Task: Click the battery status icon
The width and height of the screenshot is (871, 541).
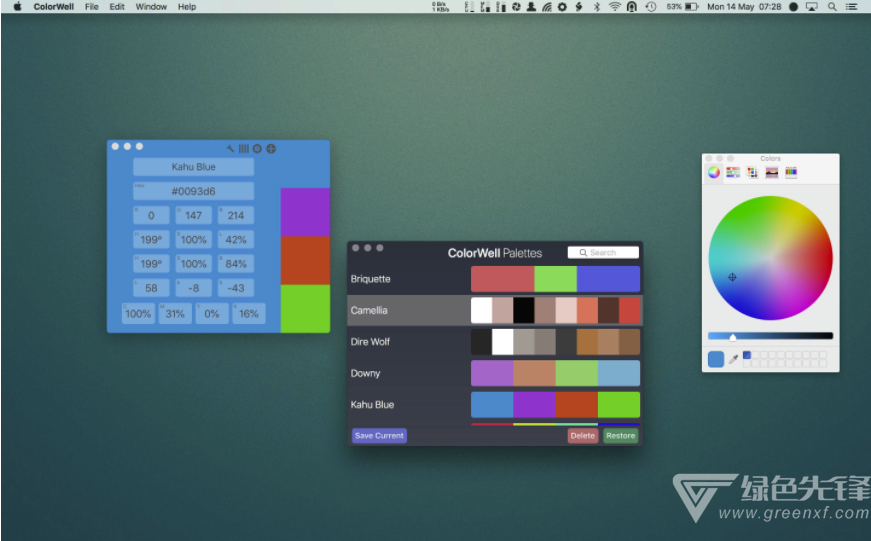Action: [692, 7]
